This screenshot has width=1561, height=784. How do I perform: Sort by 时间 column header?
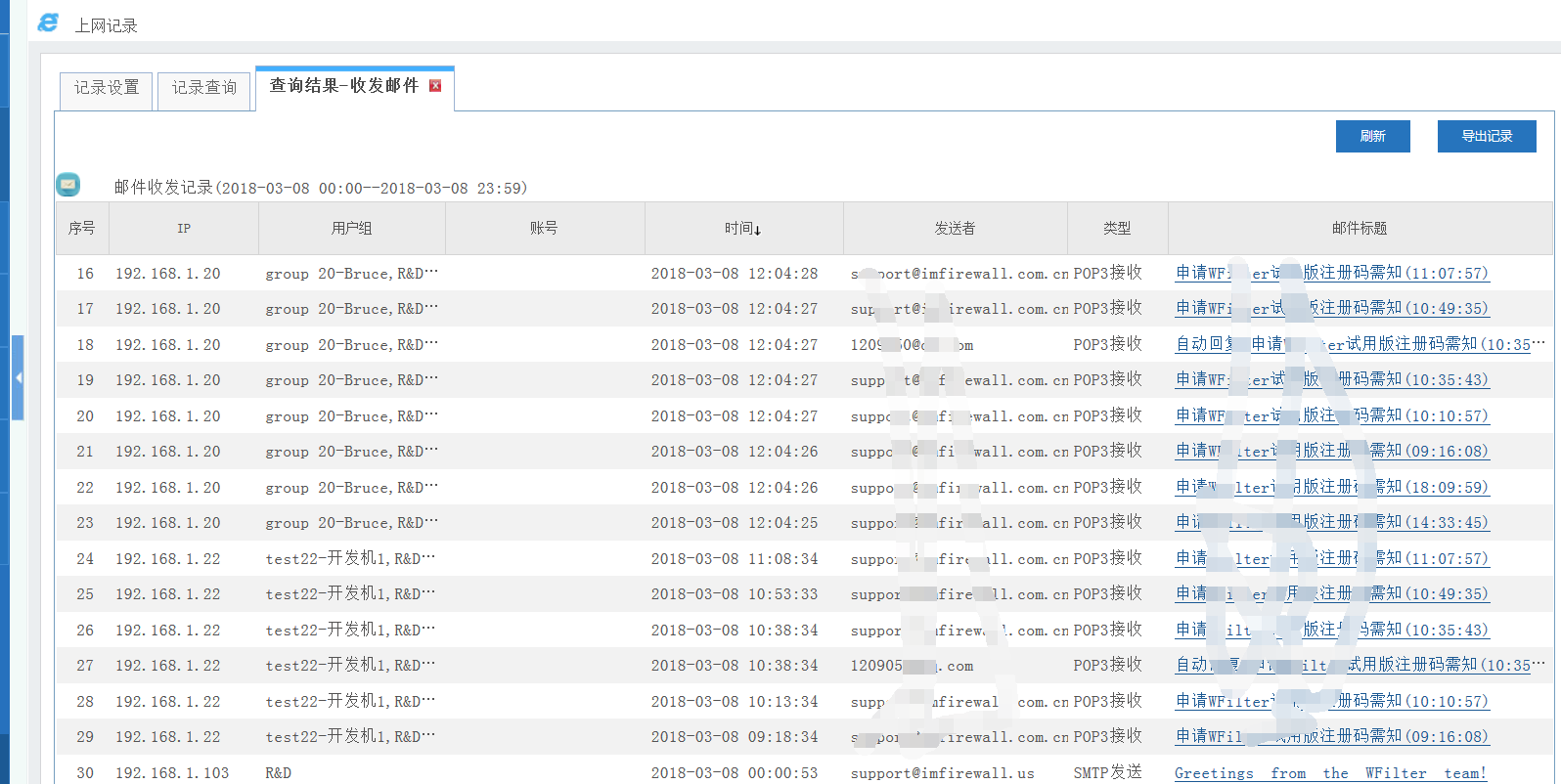(x=742, y=229)
